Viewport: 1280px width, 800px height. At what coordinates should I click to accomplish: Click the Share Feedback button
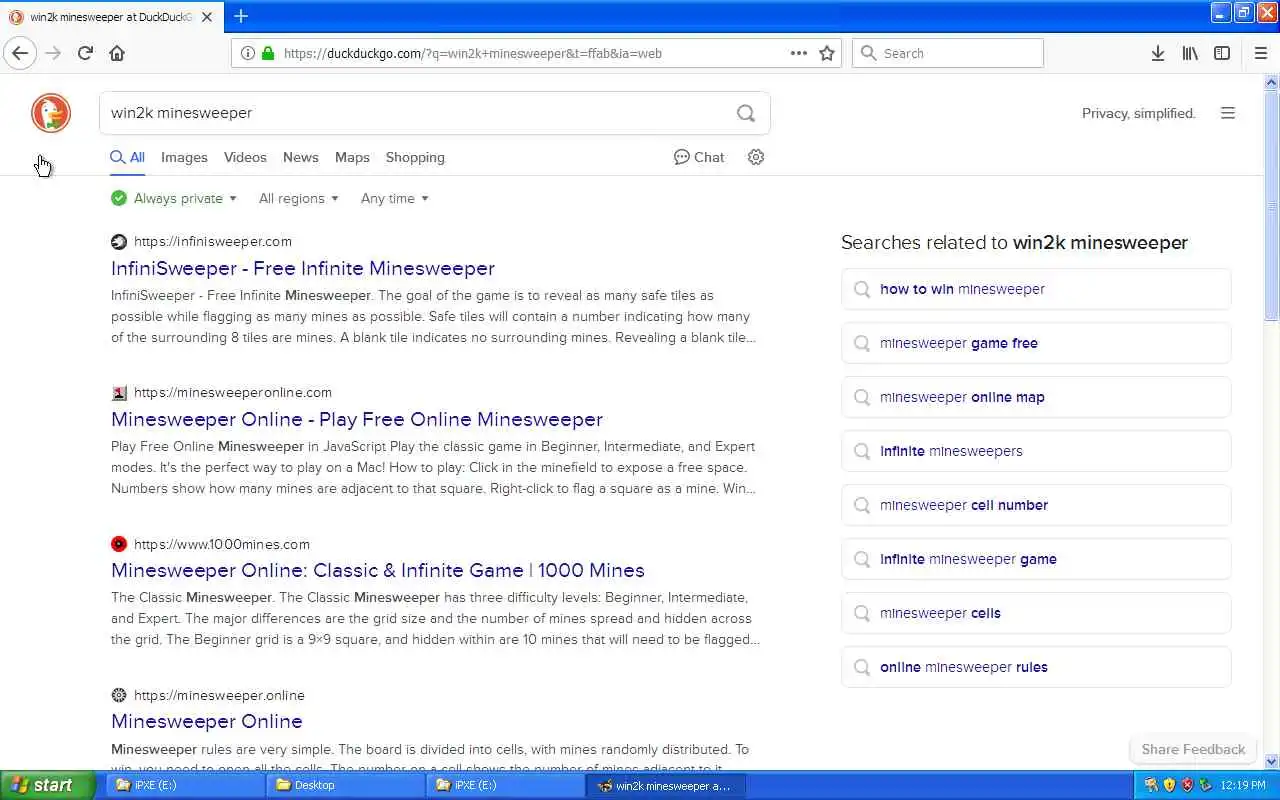click(1193, 749)
